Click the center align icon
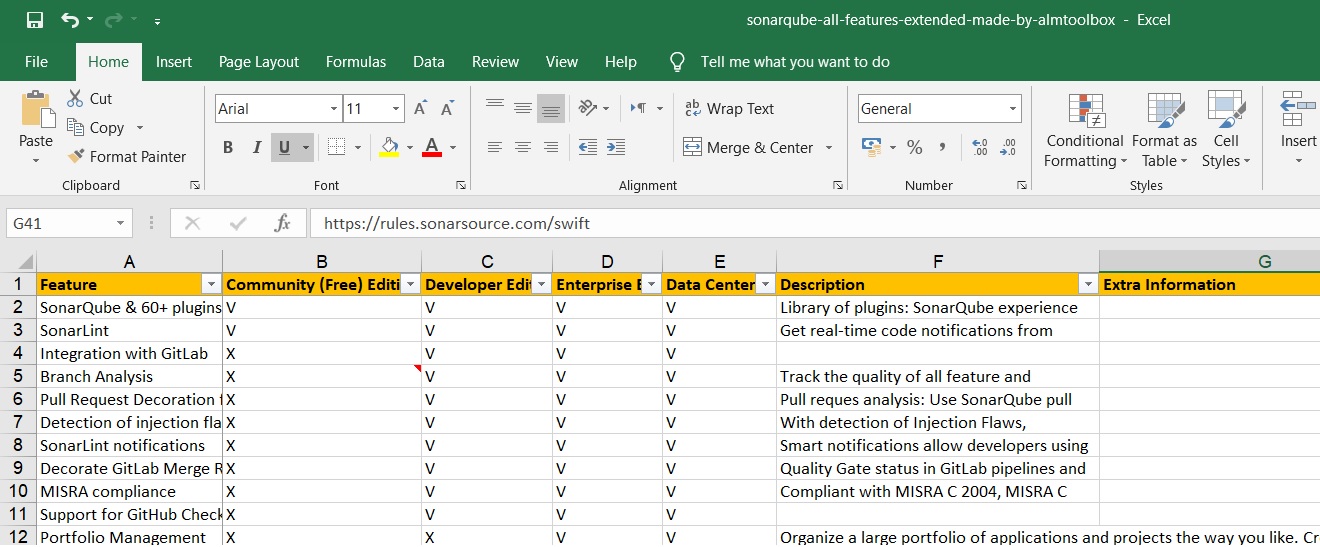 pos(522,147)
